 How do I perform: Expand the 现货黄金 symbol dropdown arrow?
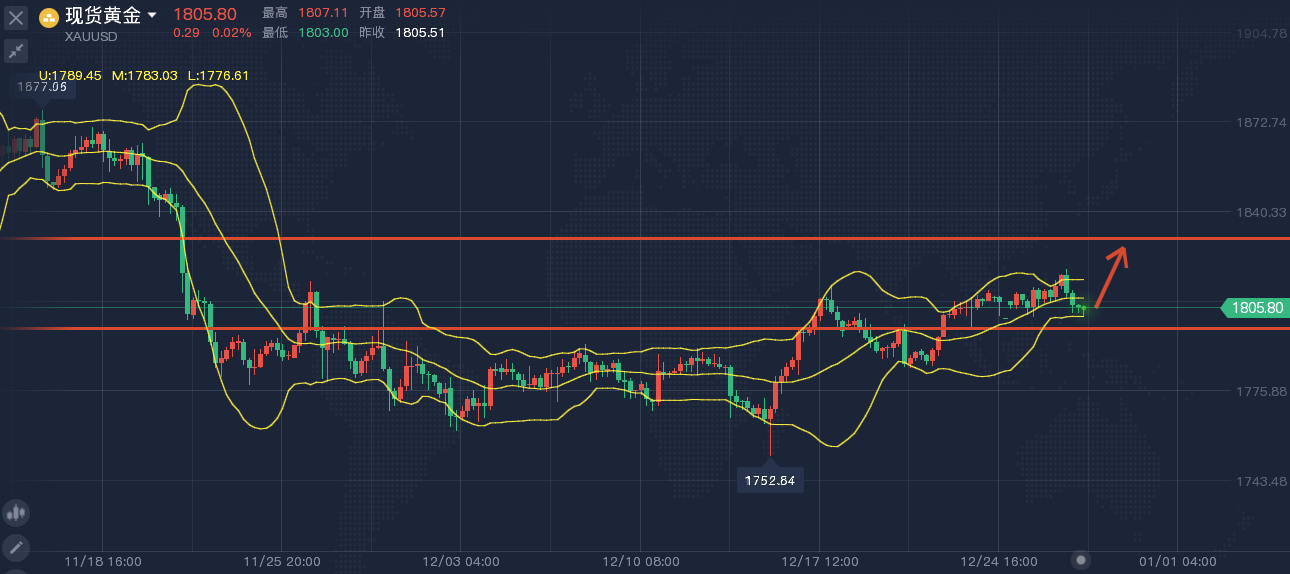coord(152,15)
